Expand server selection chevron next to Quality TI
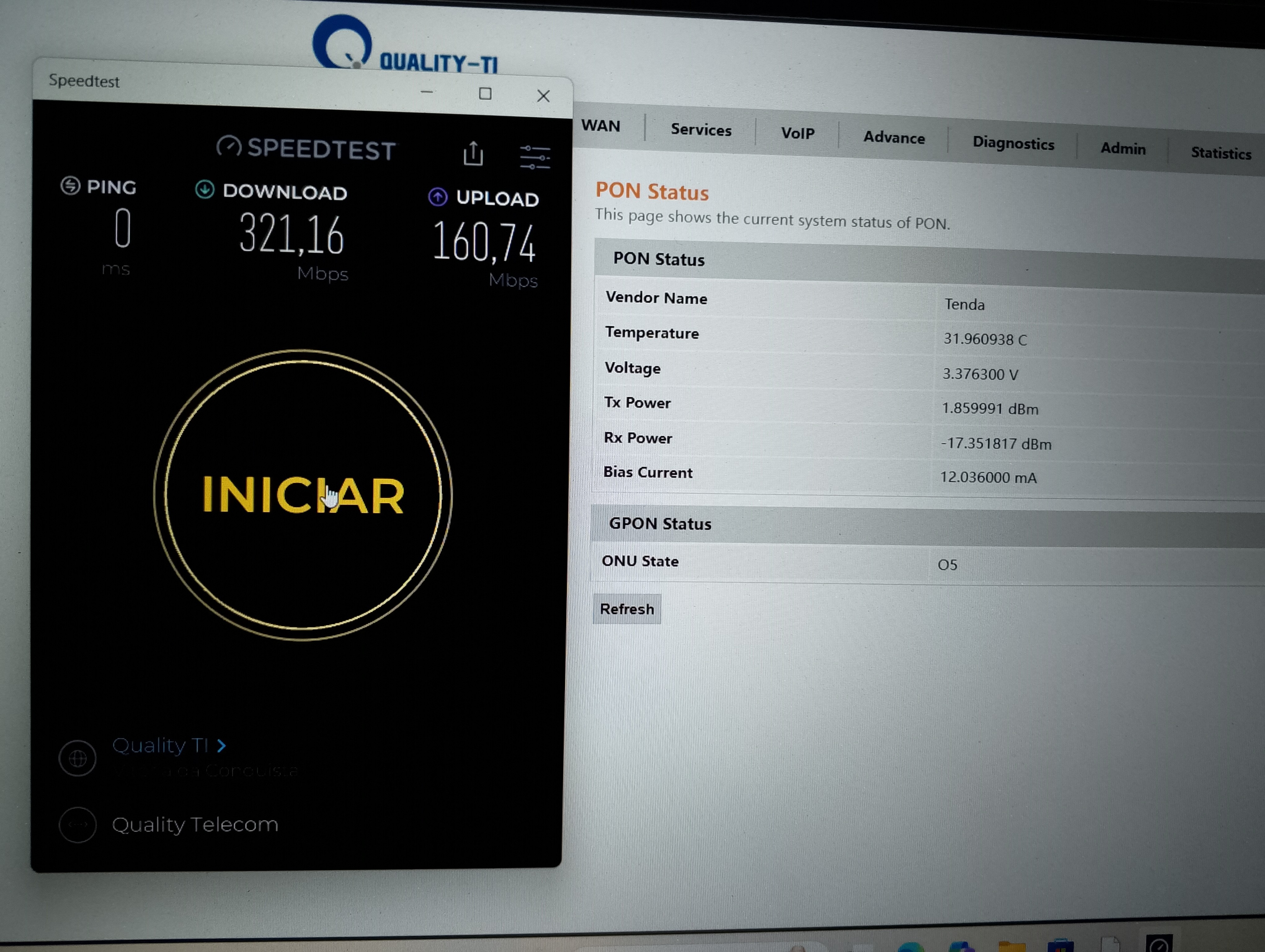 (x=222, y=746)
